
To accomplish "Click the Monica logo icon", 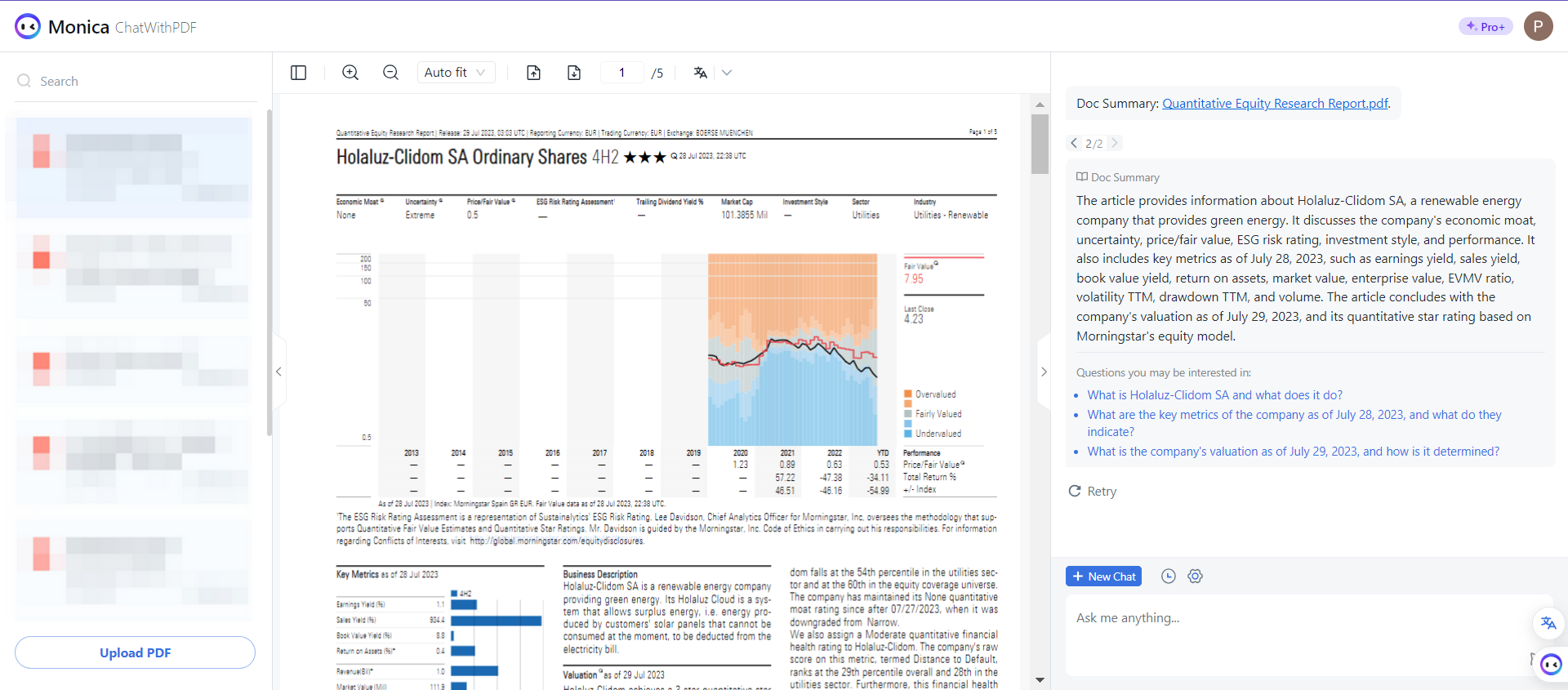I will click(28, 26).
